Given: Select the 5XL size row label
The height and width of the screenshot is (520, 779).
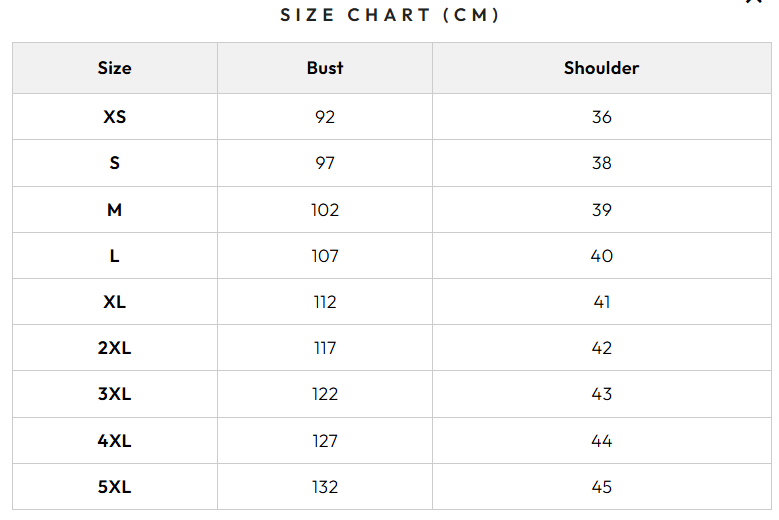Looking at the screenshot, I should 114,487.
